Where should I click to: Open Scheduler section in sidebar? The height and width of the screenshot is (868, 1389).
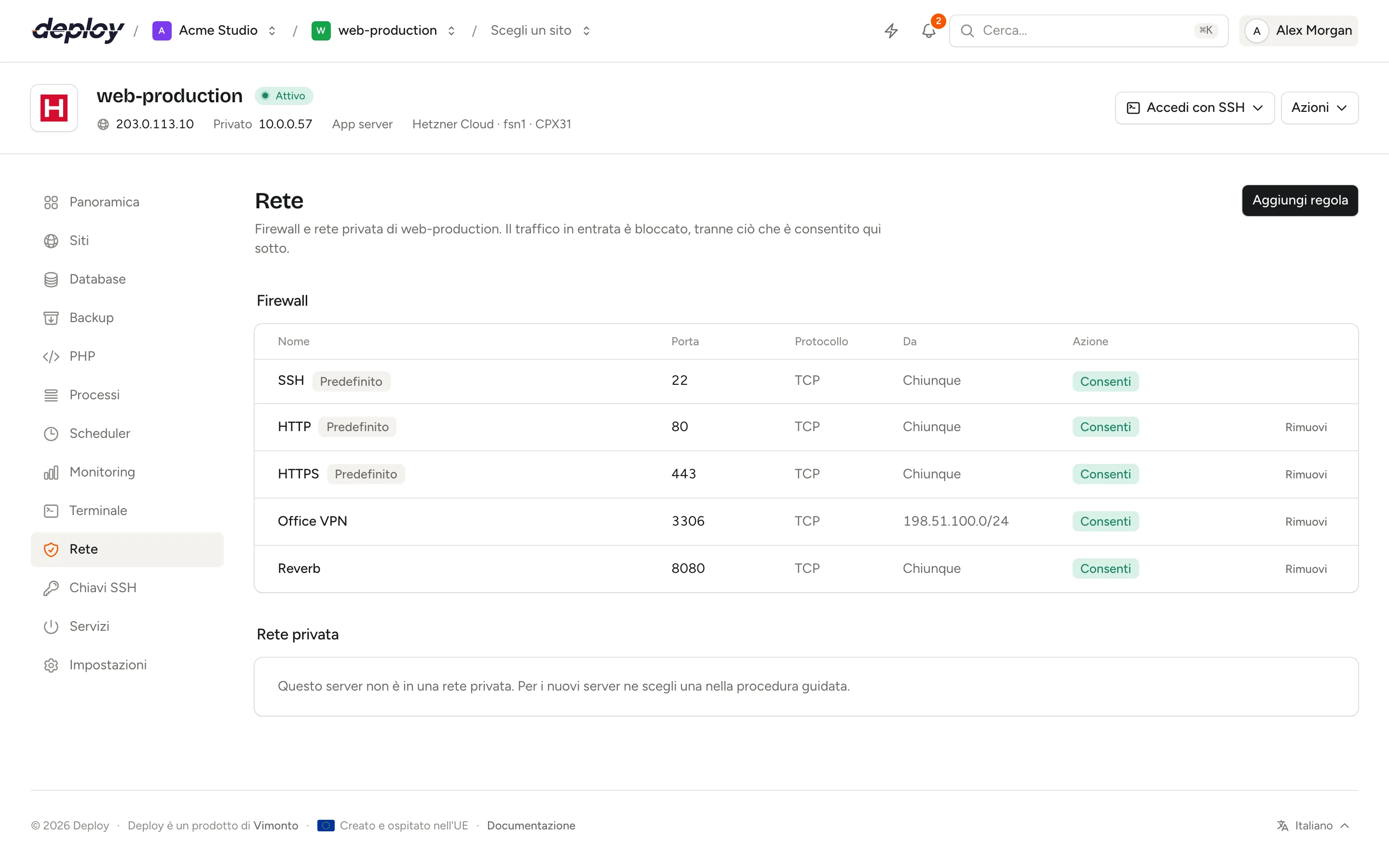coord(127,434)
